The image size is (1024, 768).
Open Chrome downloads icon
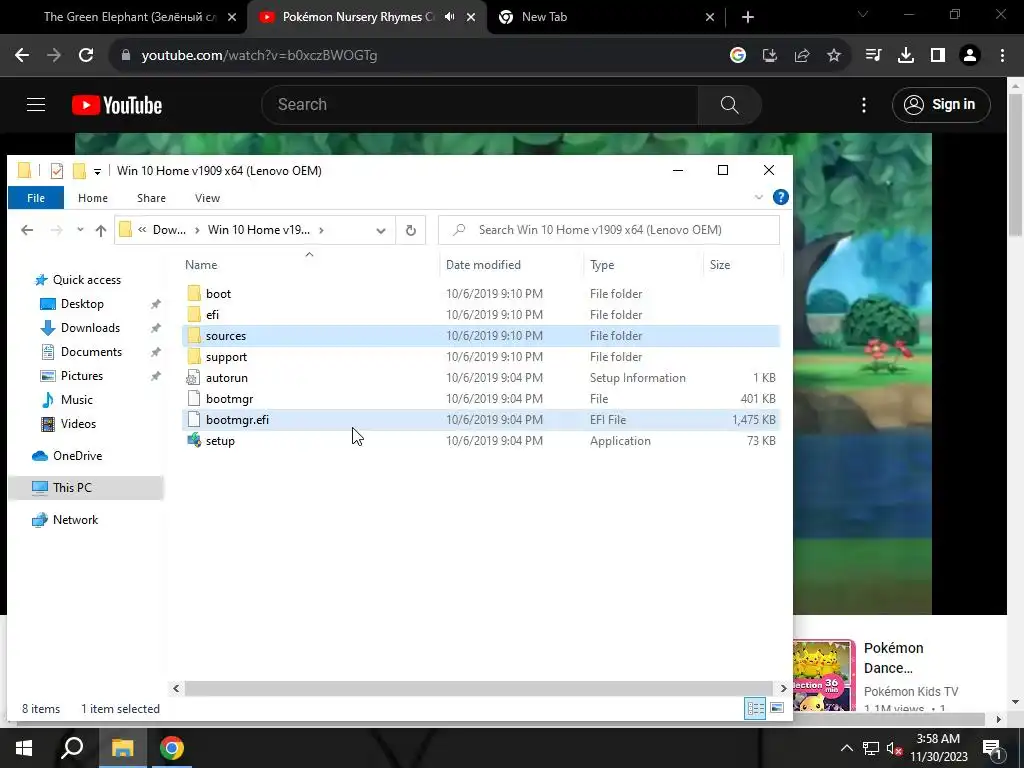coord(906,56)
